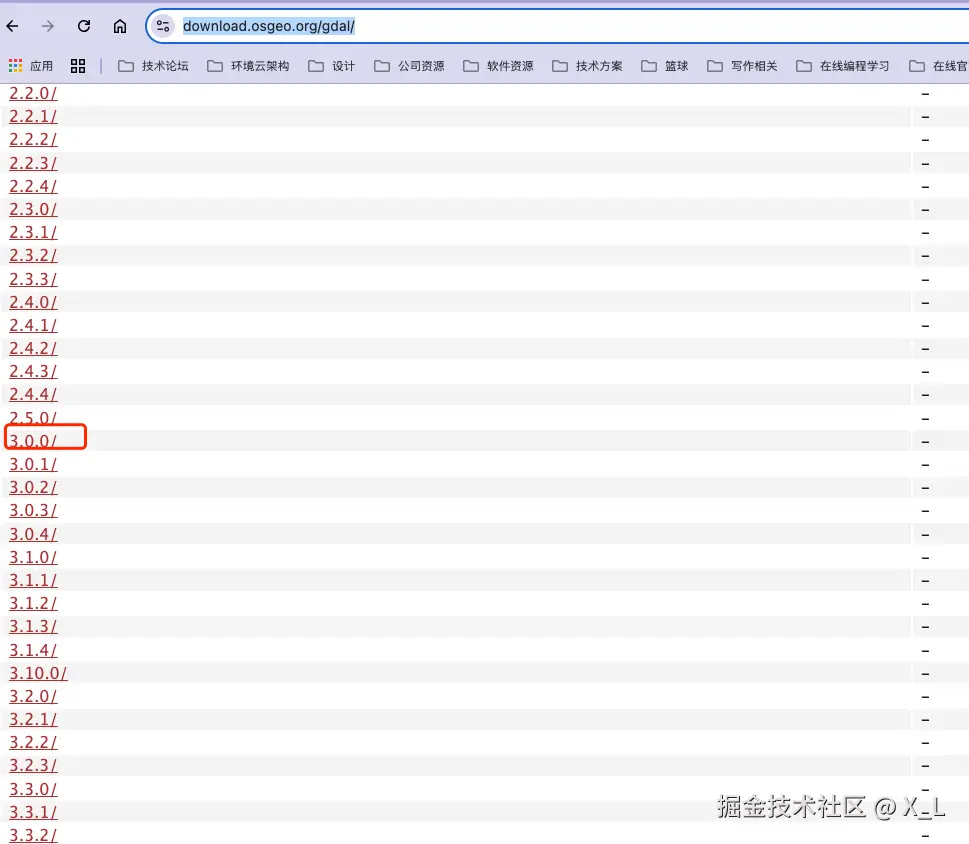969x844 pixels.
Task: Open the 3.1.0/ directory link
Action: pos(33,557)
